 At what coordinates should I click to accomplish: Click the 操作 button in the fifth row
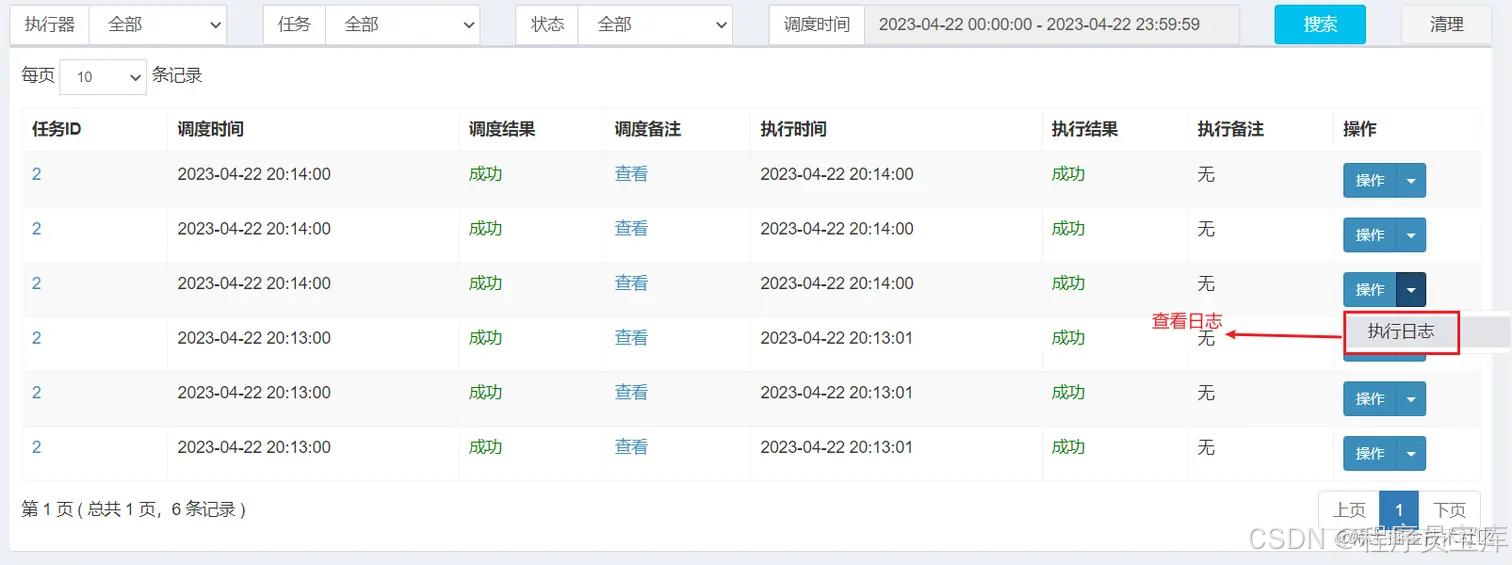tap(1370, 399)
